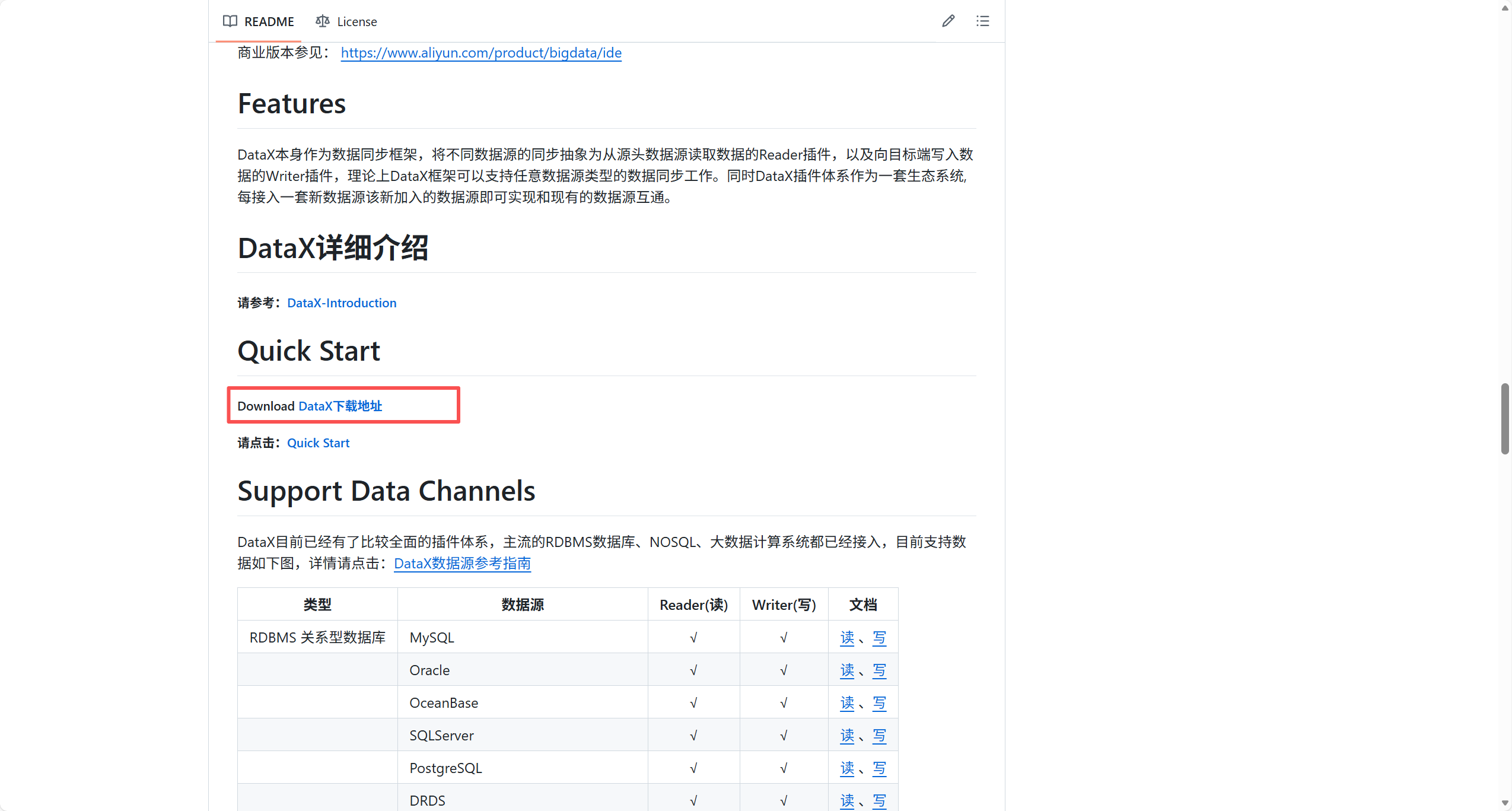Image resolution: width=1512 pixels, height=811 pixels.
Task: Open MySQL writer doc 写 link
Action: (x=879, y=638)
